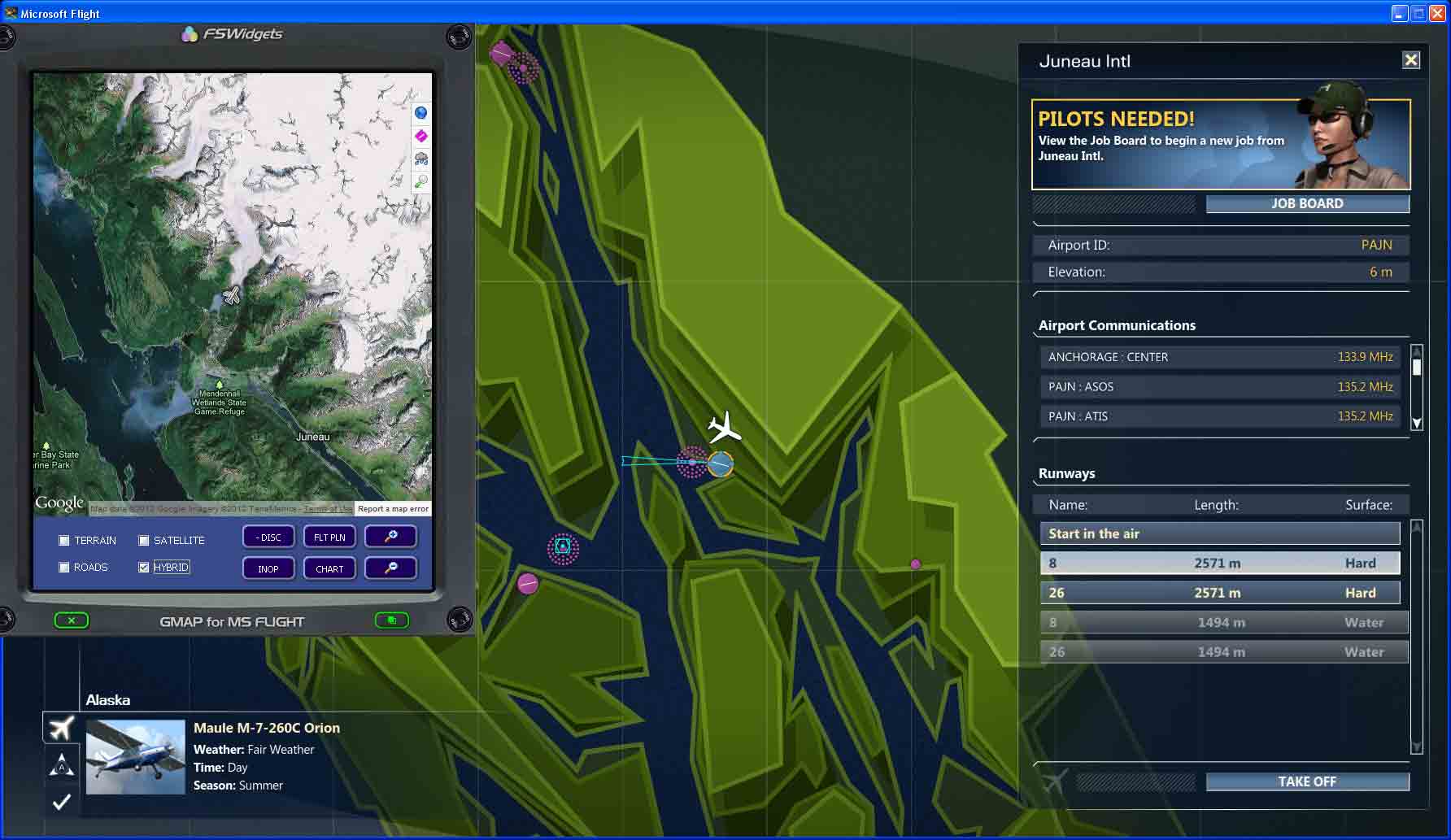Select the seaplane base marker with cyan square

click(x=563, y=549)
